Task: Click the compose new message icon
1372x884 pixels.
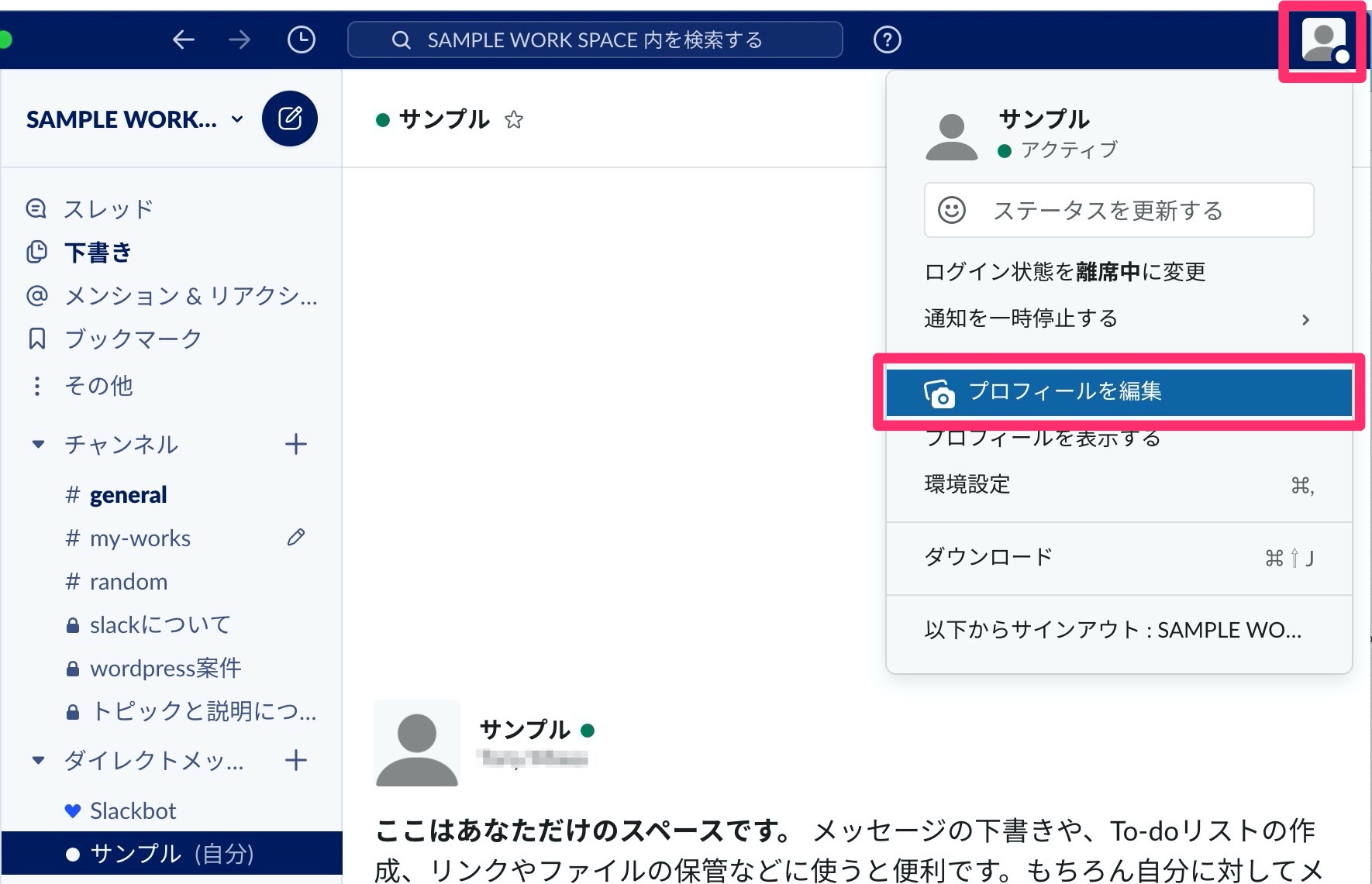Action: [x=290, y=119]
